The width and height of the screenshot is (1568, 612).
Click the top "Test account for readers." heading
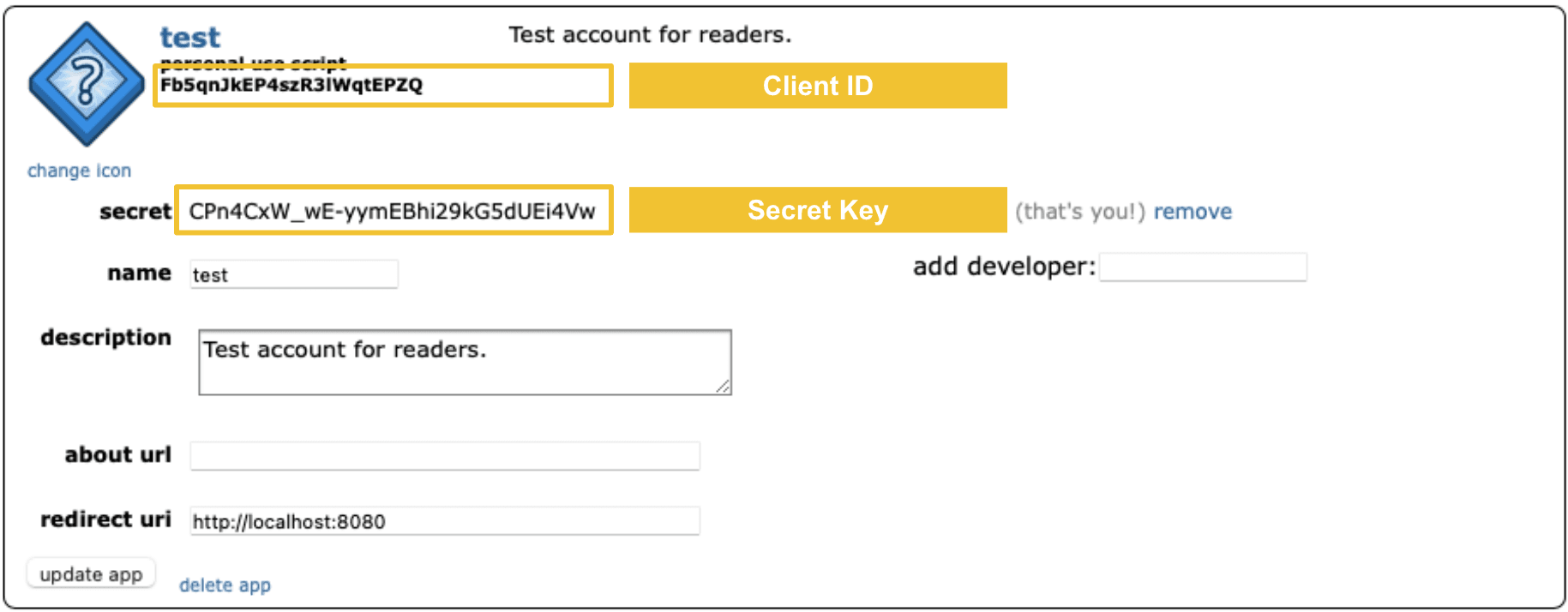pyautogui.click(x=650, y=35)
